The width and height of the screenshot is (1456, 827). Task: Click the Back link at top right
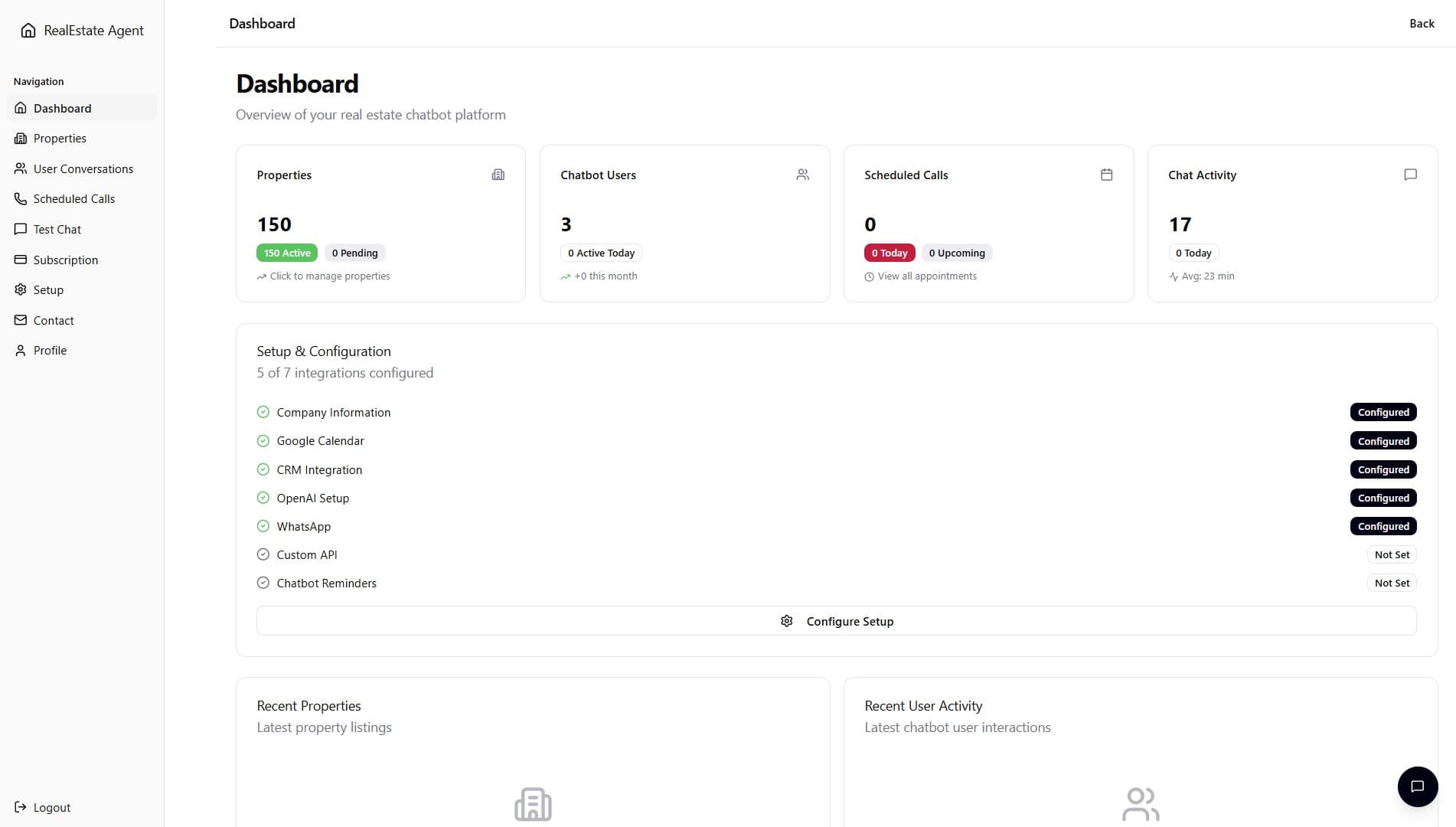(x=1422, y=24)
